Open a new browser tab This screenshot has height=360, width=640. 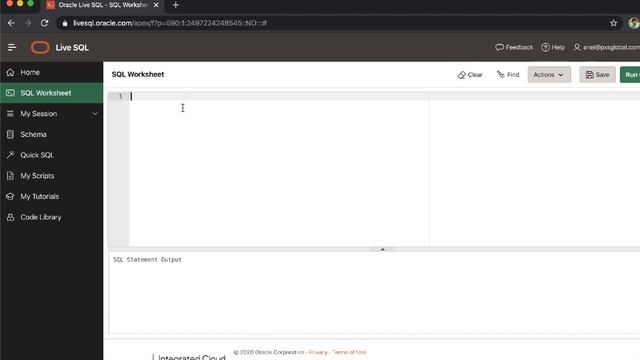[176, 5]
